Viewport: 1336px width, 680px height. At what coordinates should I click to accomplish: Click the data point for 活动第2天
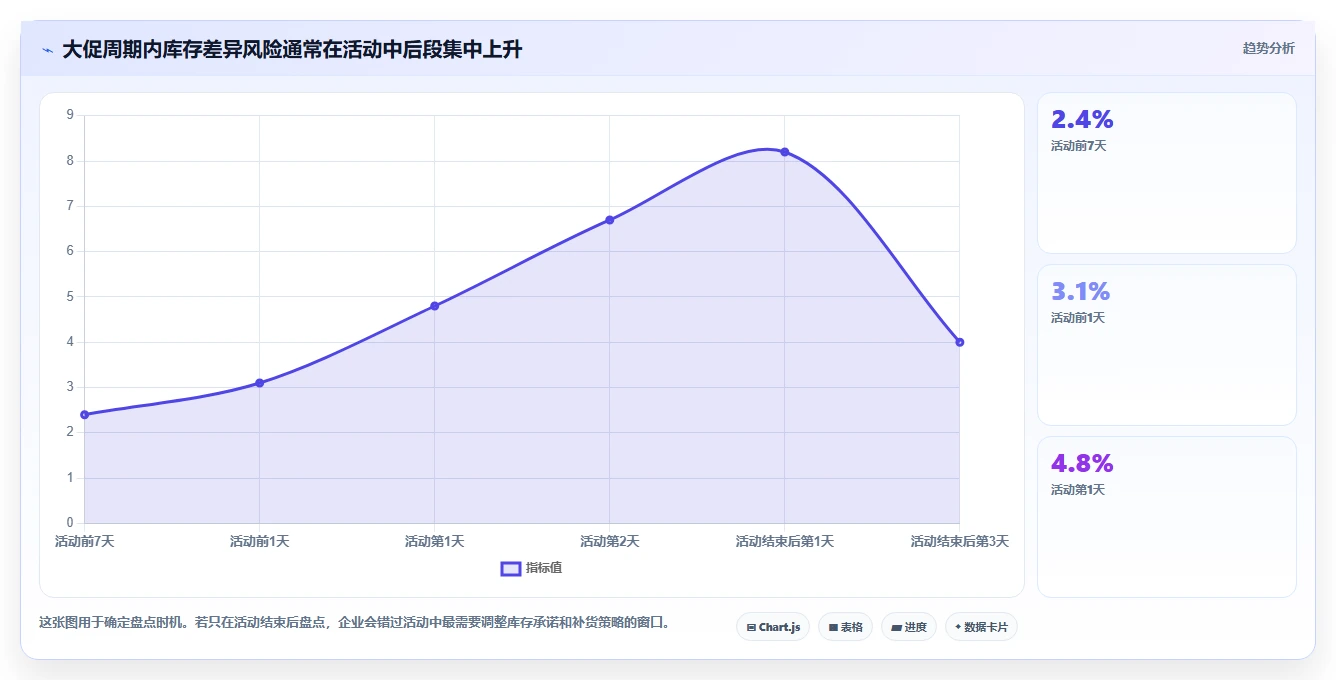pyautogui.click(x=609, y=220)
